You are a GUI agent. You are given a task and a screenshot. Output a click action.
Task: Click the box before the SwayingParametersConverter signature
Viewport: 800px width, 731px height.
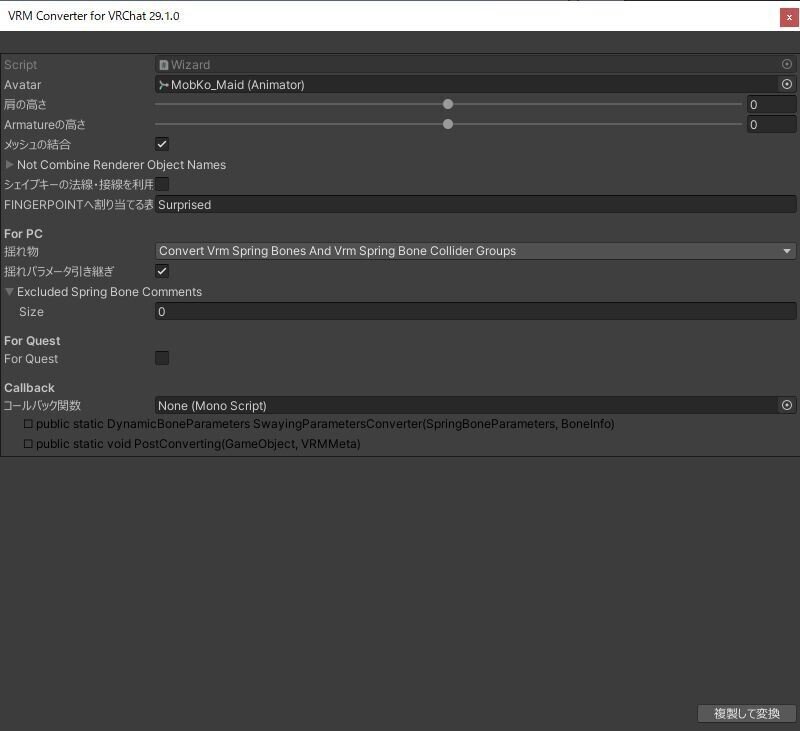coord(28,424)
